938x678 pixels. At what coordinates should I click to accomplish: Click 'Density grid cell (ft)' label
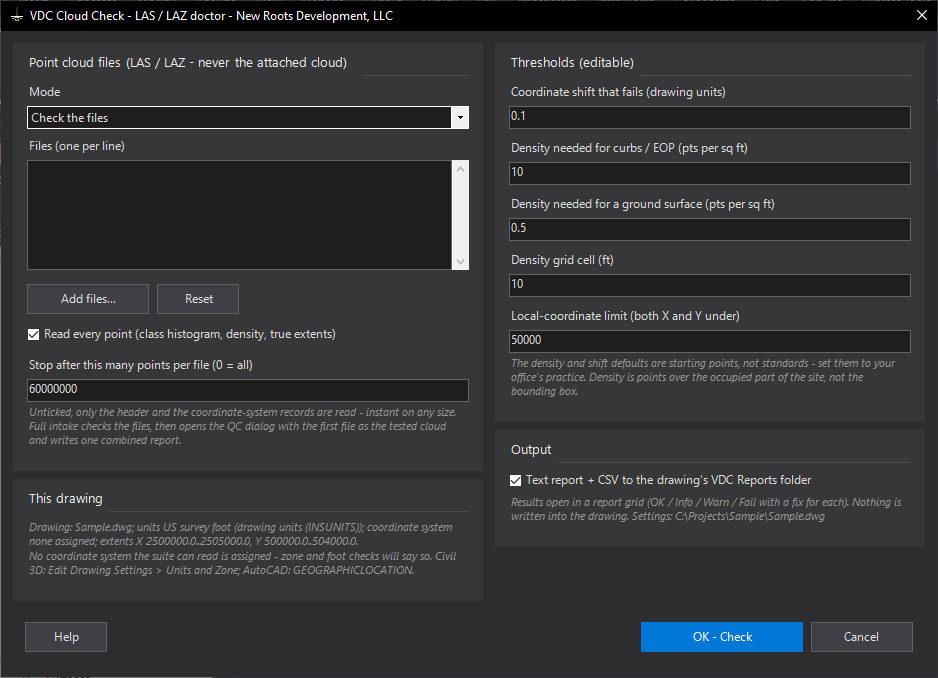(x=562, y=260)
